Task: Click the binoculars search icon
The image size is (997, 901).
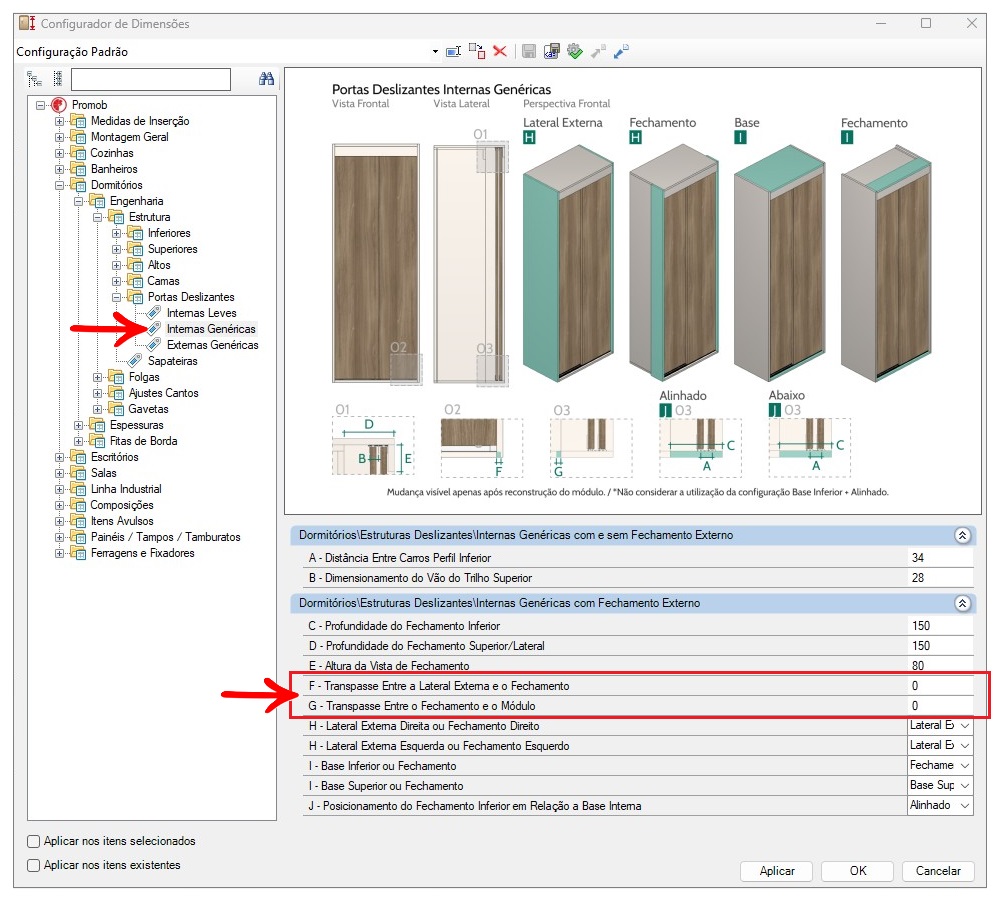Action: (x=266, y=79)
